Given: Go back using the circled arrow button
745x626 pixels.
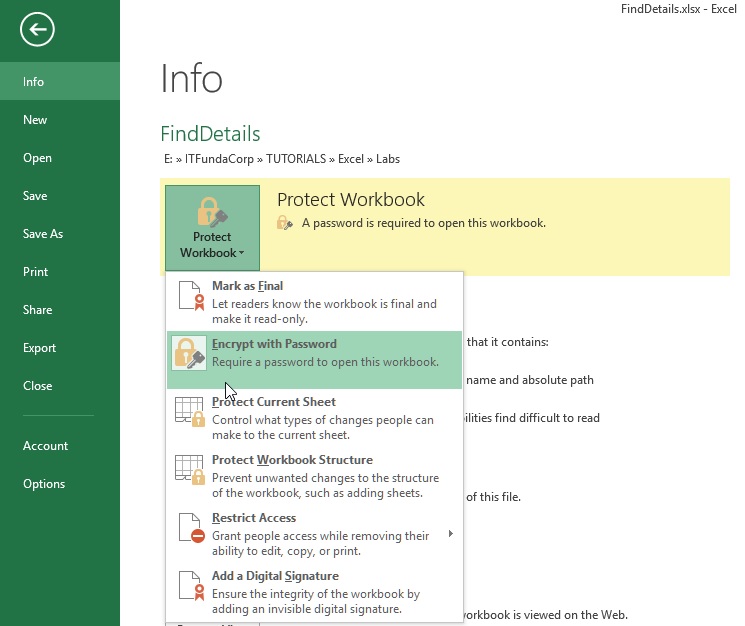Looking at the screenshot, I should (37, 29).
